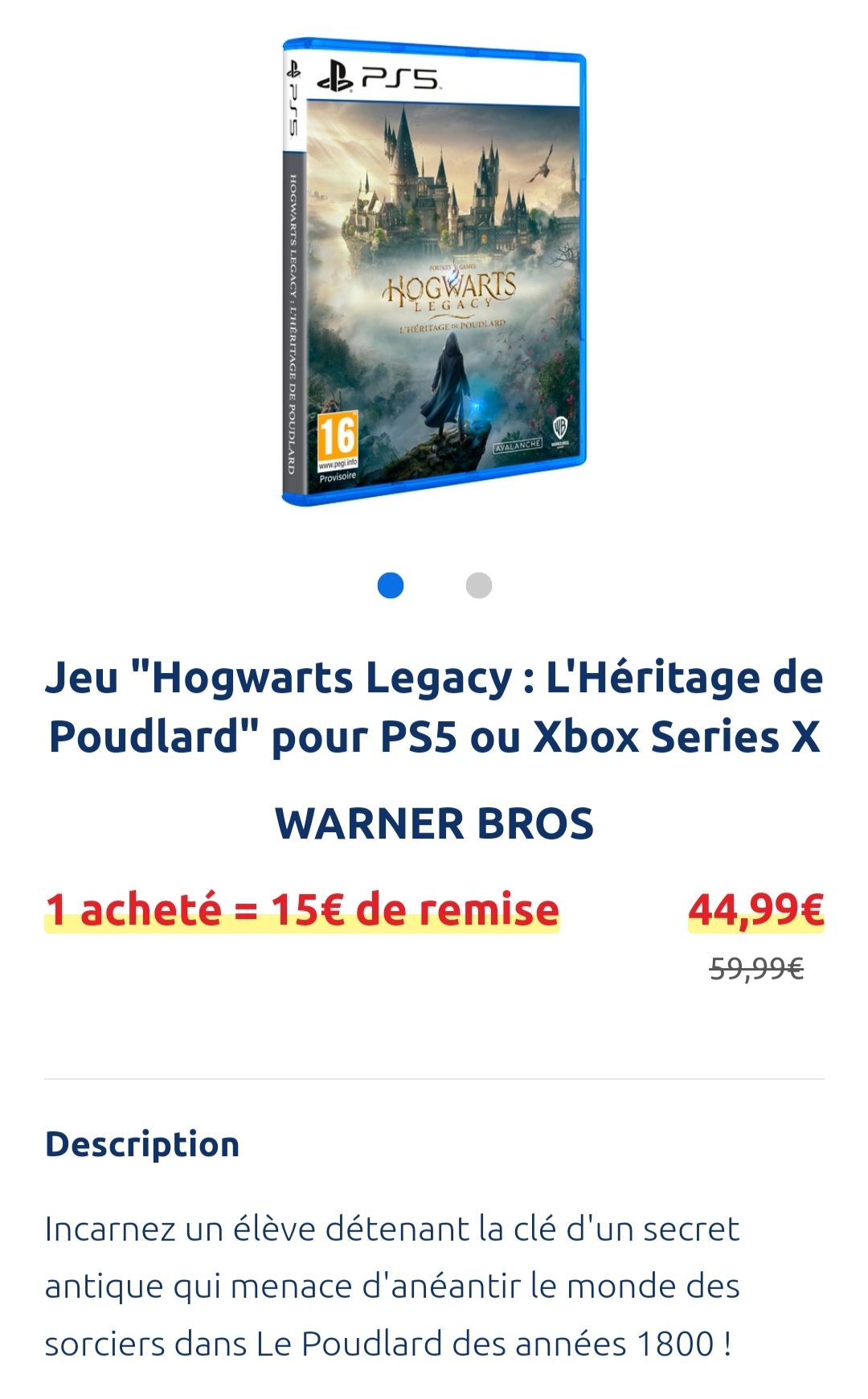Tap the "1 acheté = 15€ de remise" offer
The image size is (868, 1399).
click(302, 909)
